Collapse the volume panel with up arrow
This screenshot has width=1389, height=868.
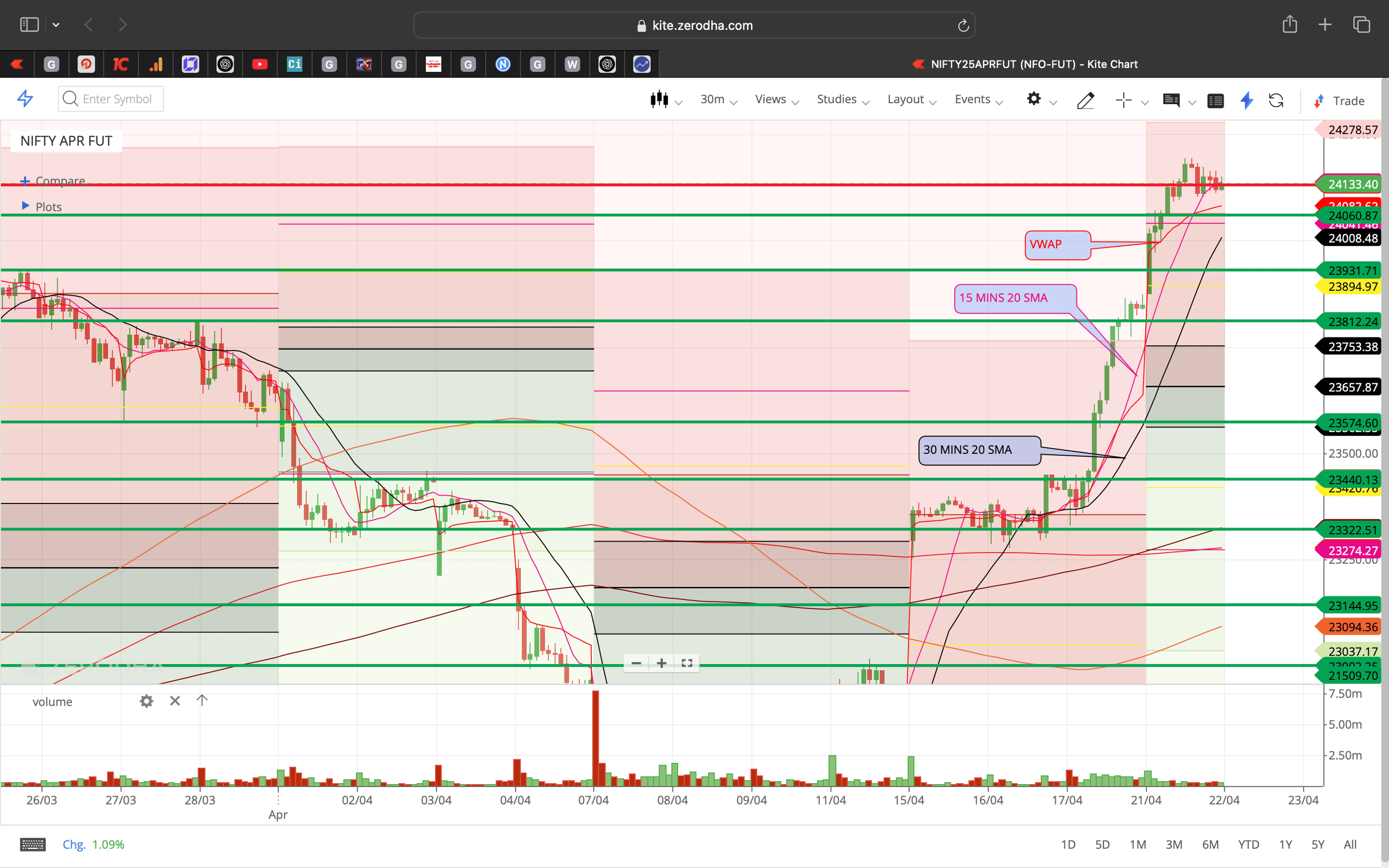tap(202, 700)
